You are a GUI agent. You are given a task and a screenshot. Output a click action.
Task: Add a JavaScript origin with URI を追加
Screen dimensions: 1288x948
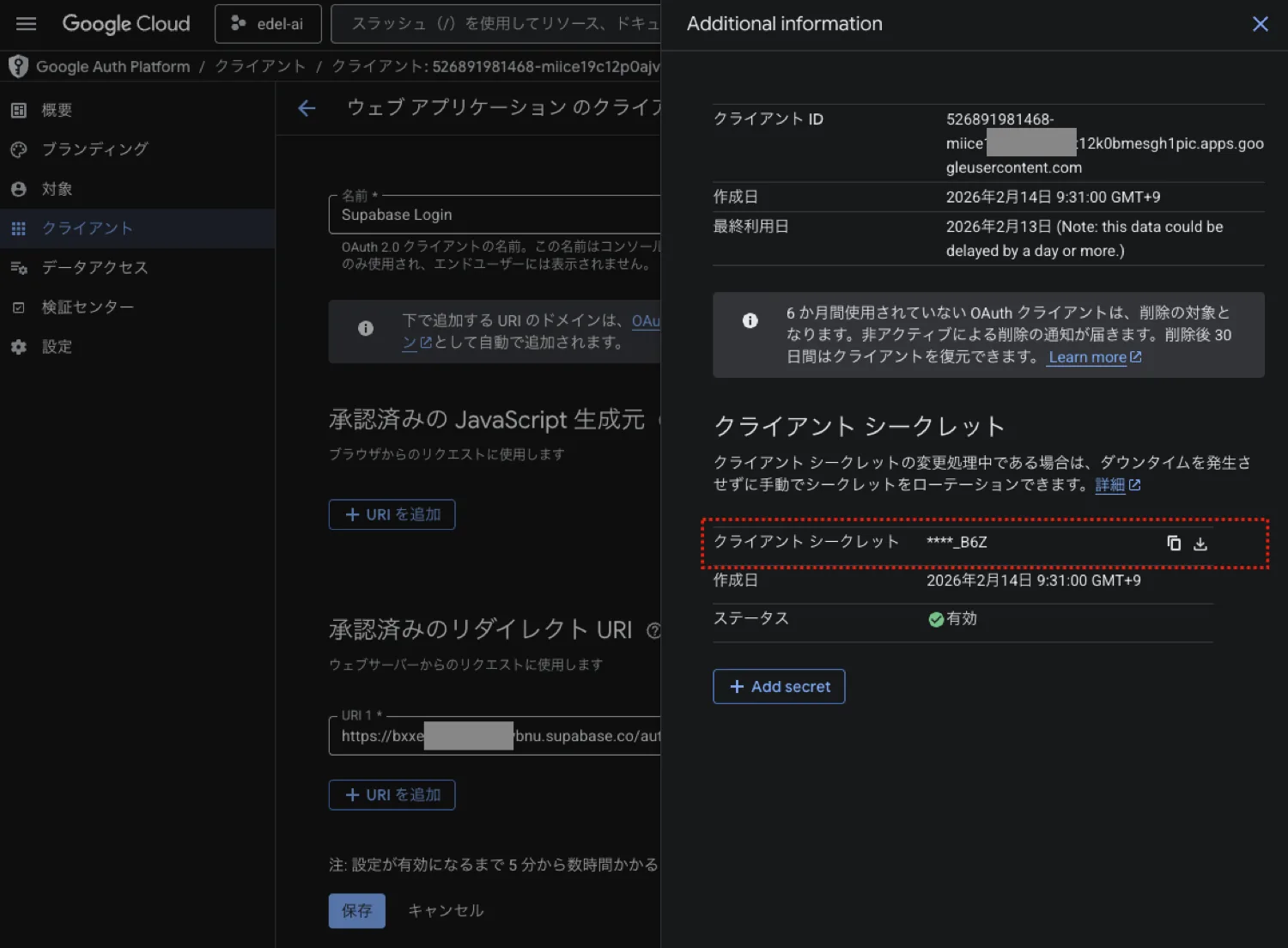click(392, 514)
